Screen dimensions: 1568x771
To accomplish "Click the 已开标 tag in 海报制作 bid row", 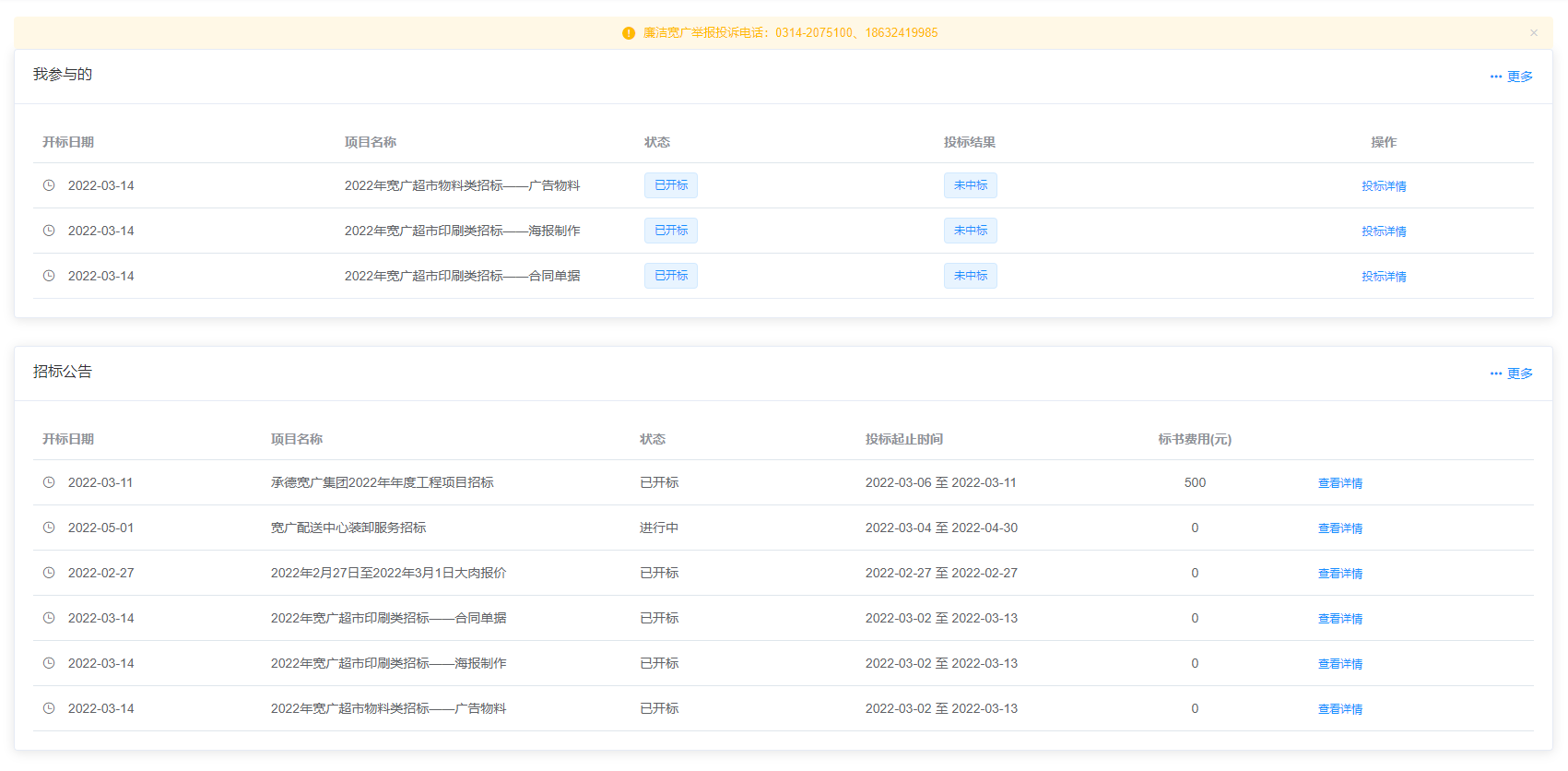I will [671, 231].
